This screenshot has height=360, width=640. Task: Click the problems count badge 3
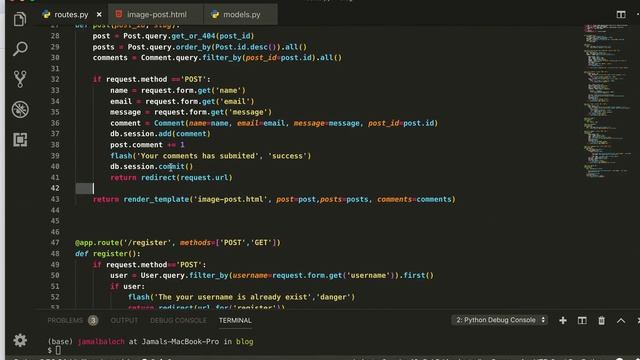[x=93, y=320]
